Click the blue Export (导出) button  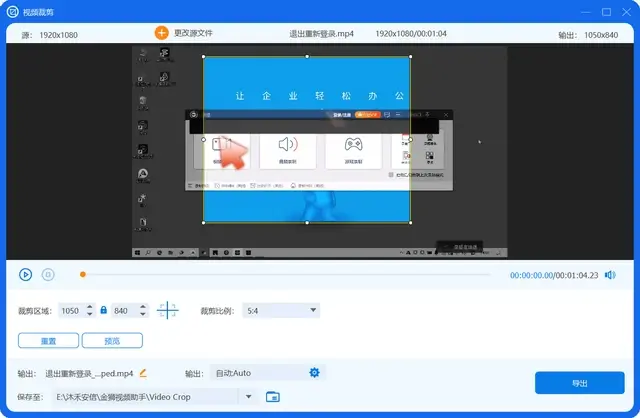(580, 383)
